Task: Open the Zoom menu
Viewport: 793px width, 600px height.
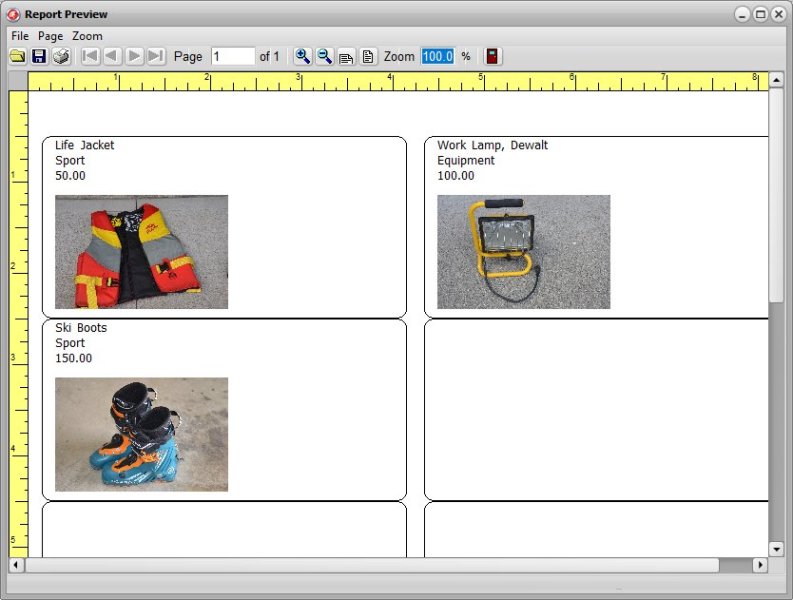Action: pos(87,36)
